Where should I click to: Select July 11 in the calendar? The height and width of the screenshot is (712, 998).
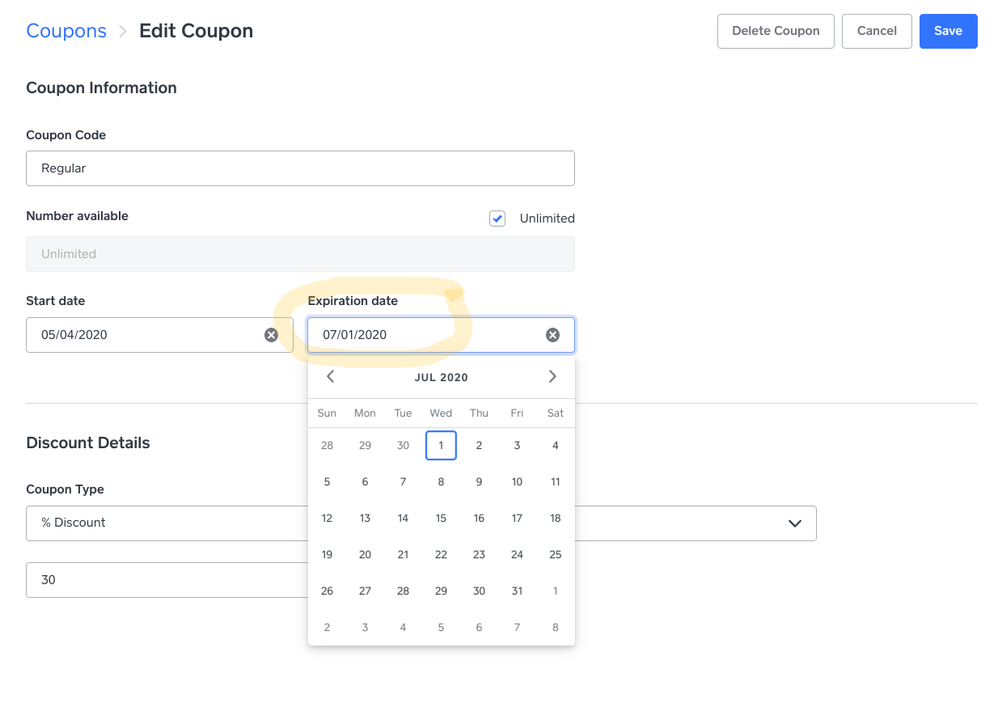pyautogui.click(x=555, y=482)
